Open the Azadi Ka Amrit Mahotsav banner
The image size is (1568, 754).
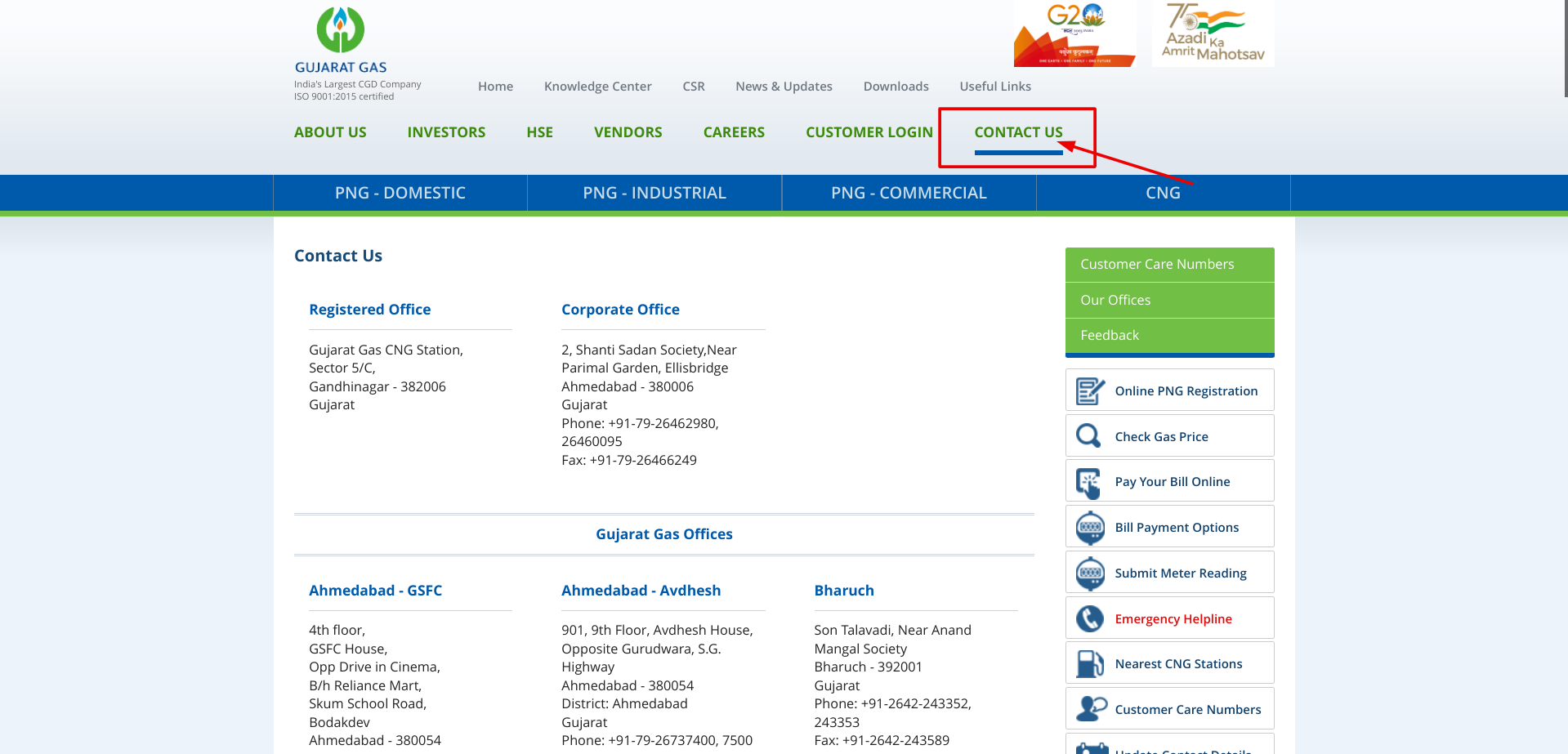pos(1213,34)
